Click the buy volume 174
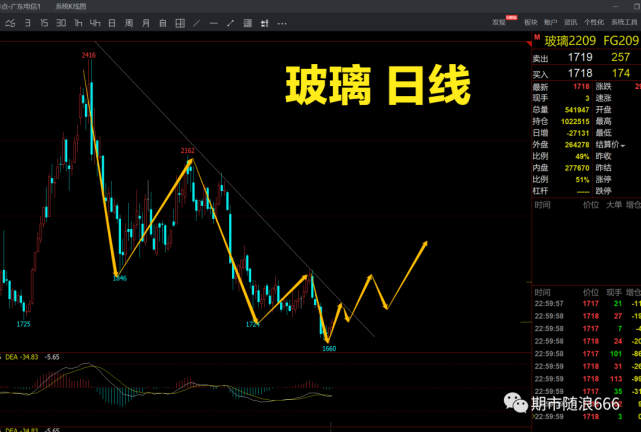 [x=621, y=73]
